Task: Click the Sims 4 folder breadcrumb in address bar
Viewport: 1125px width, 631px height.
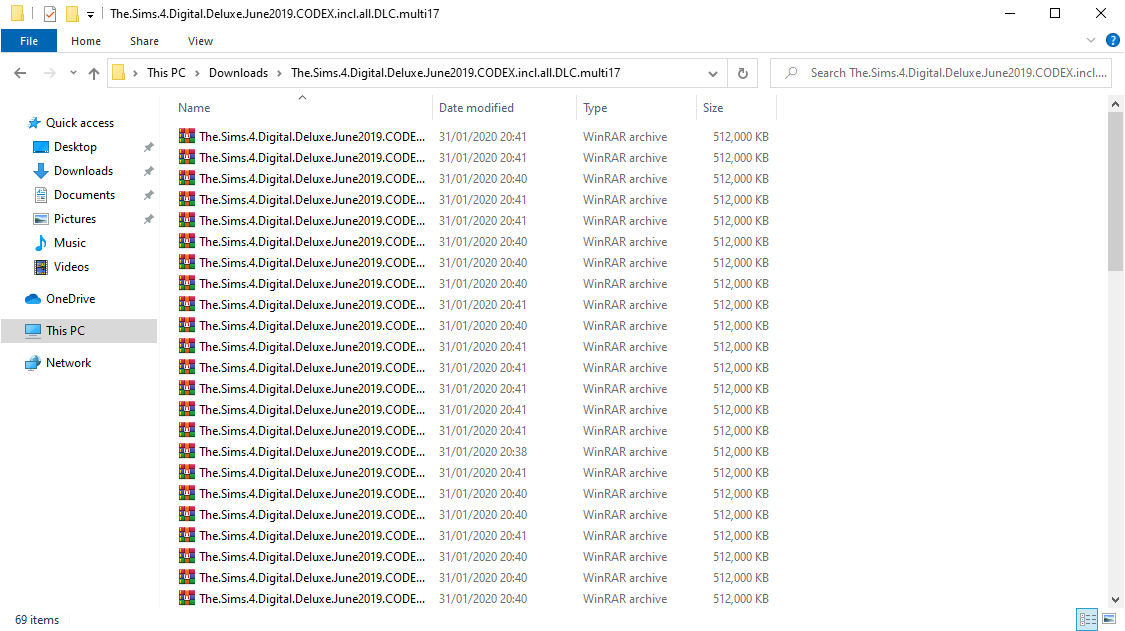Action: pyautogui.click(x=456, y=73)
